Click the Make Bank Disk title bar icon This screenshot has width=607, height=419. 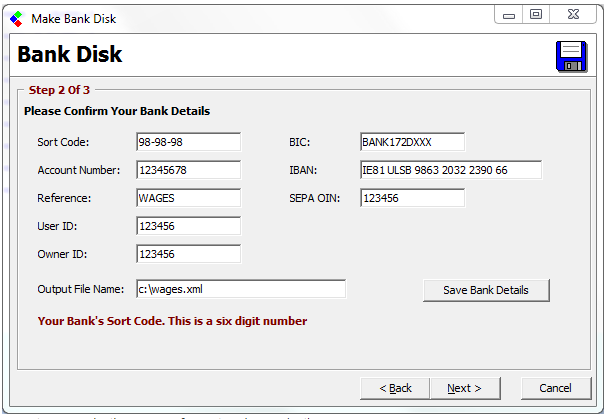(15, 16)
